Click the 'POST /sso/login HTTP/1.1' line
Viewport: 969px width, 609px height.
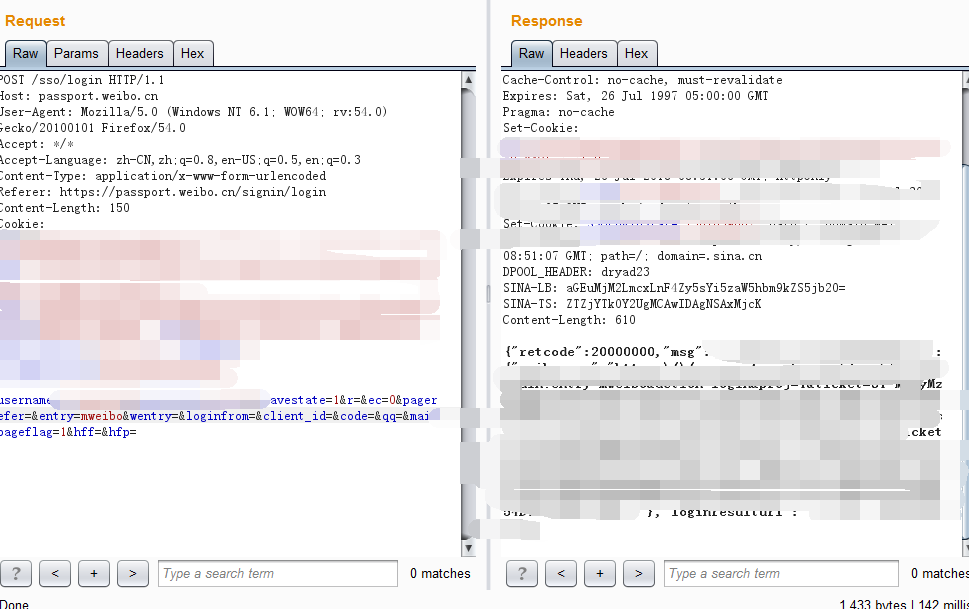pyautogui.click(x=82, y=80)
